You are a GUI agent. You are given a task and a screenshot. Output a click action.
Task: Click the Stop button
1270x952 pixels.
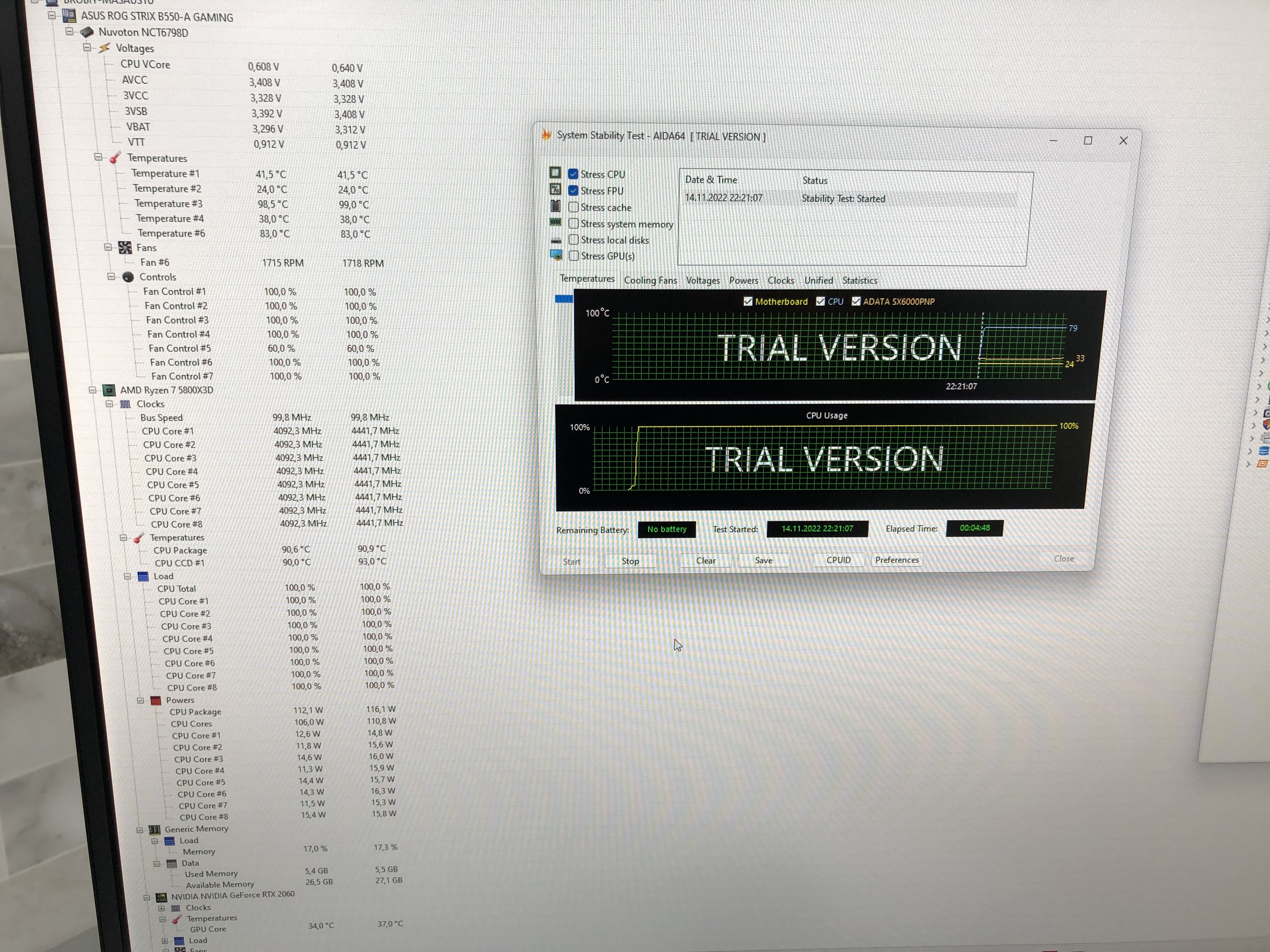630,561
